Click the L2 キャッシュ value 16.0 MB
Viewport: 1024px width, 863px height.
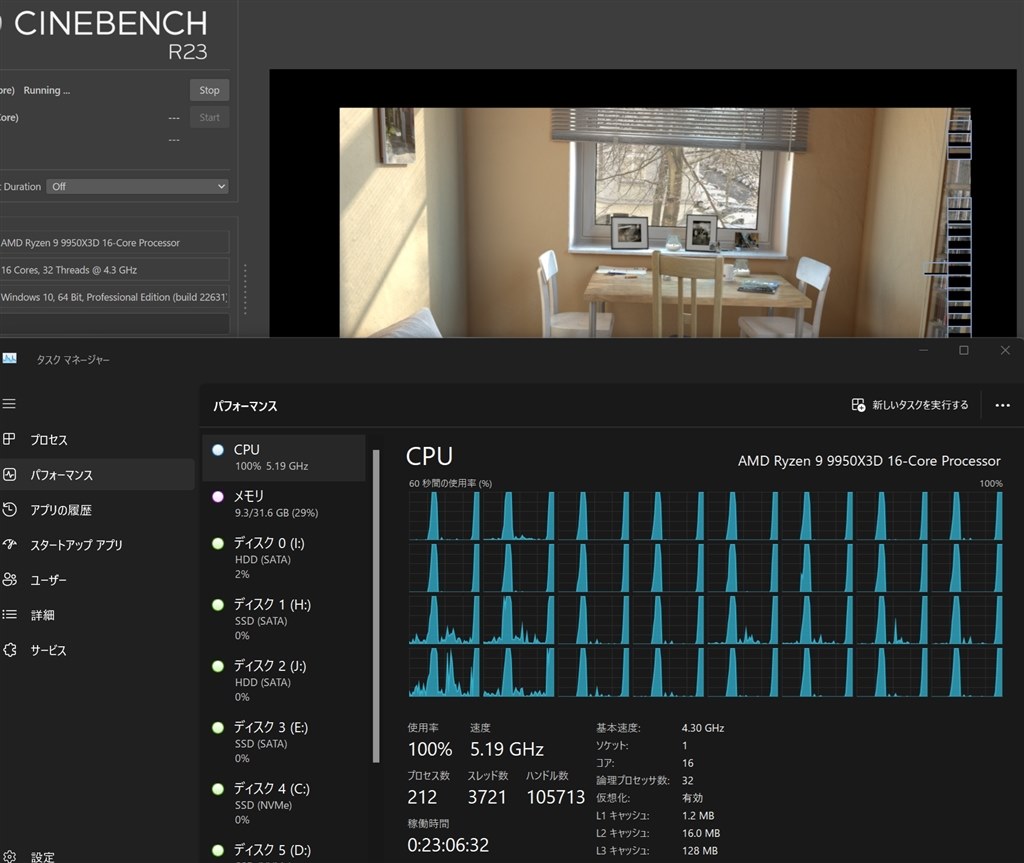coord(701,833)
